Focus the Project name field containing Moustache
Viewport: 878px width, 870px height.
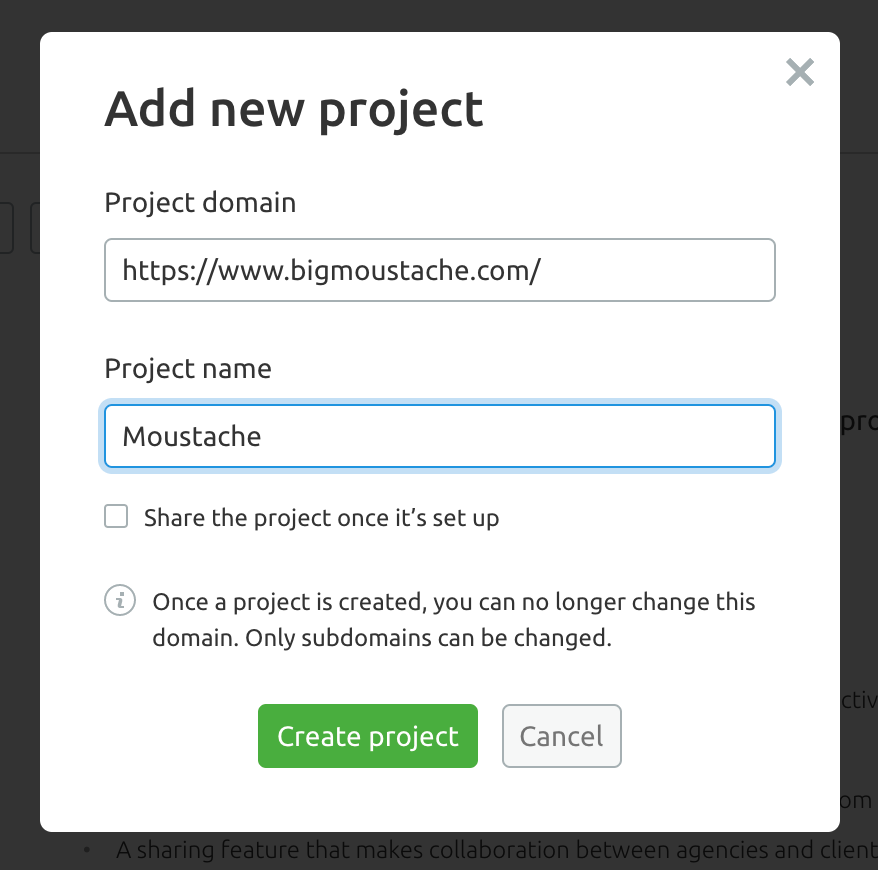[x=440, y=436]
